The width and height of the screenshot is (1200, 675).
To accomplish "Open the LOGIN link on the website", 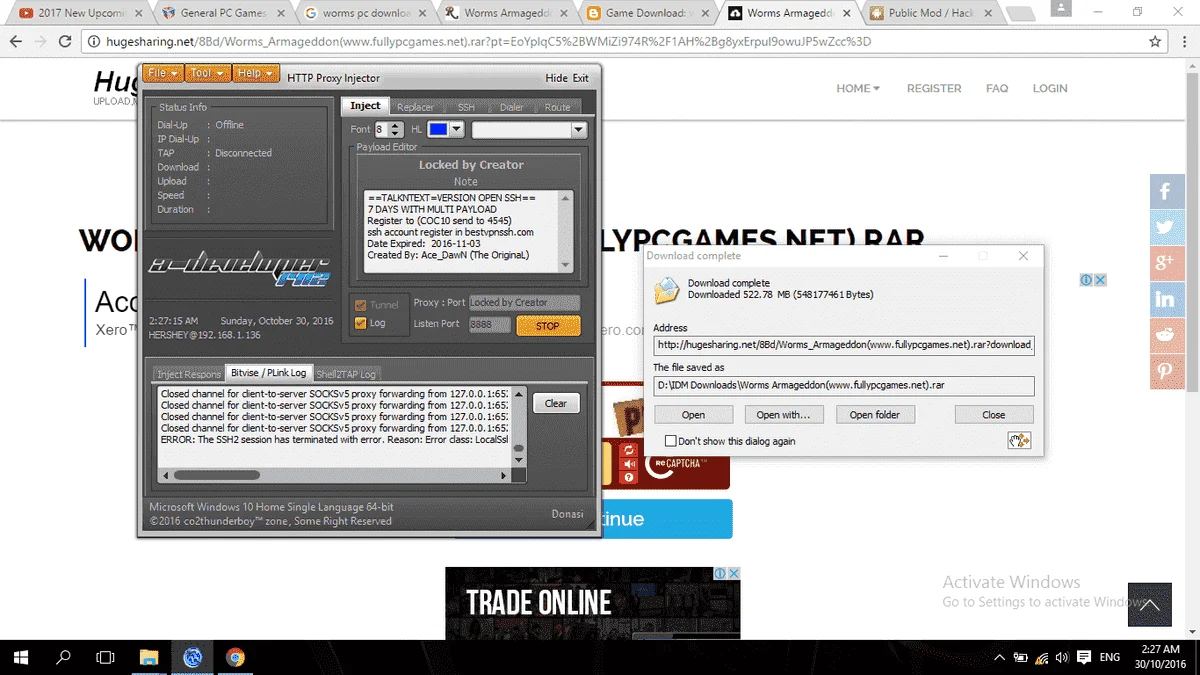I will tap(1050, 88).
